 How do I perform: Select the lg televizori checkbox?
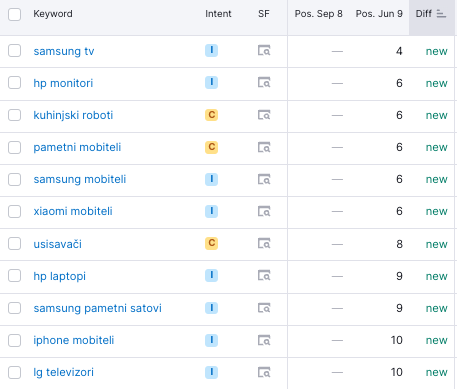[x=14, y=372]
